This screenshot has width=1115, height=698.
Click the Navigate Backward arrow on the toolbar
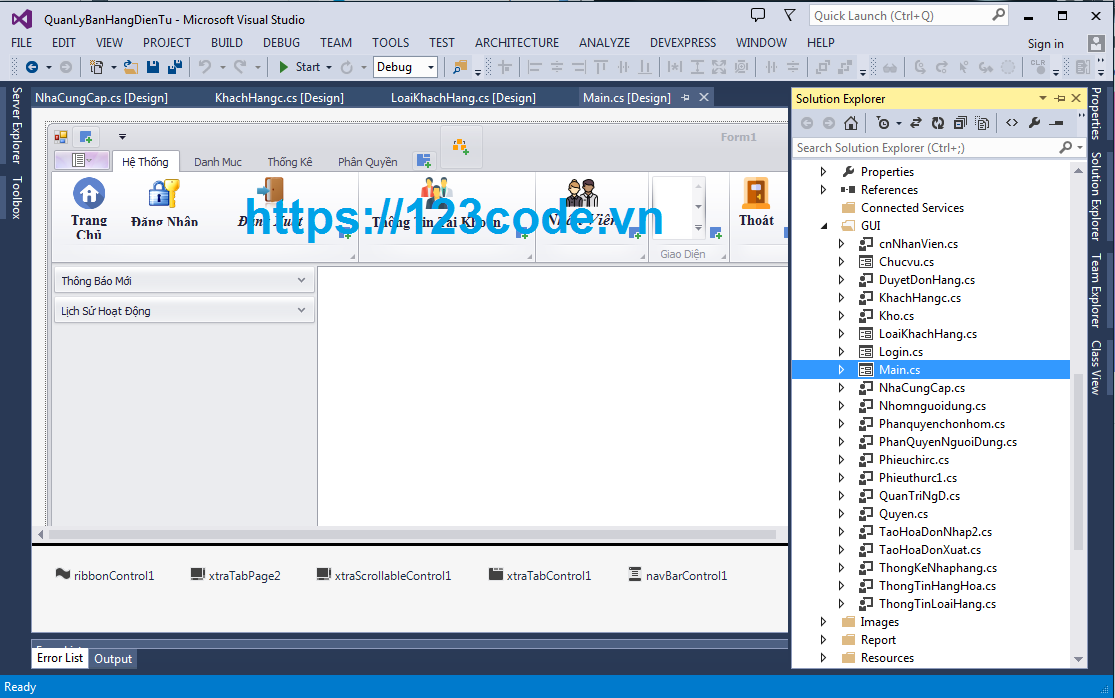coord(33,68)
